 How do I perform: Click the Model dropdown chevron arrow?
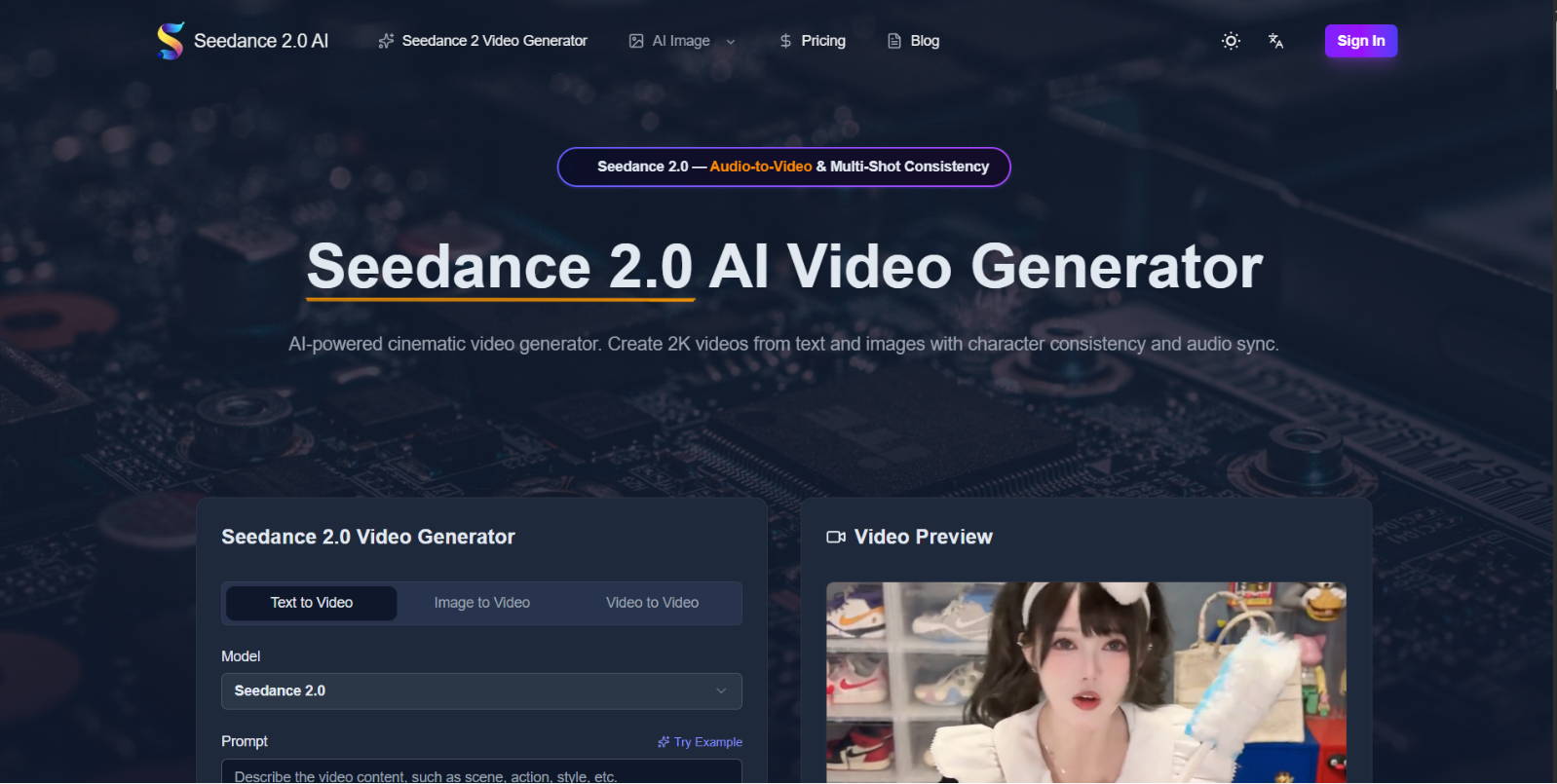pyautogui.click(x=721, y=691)
